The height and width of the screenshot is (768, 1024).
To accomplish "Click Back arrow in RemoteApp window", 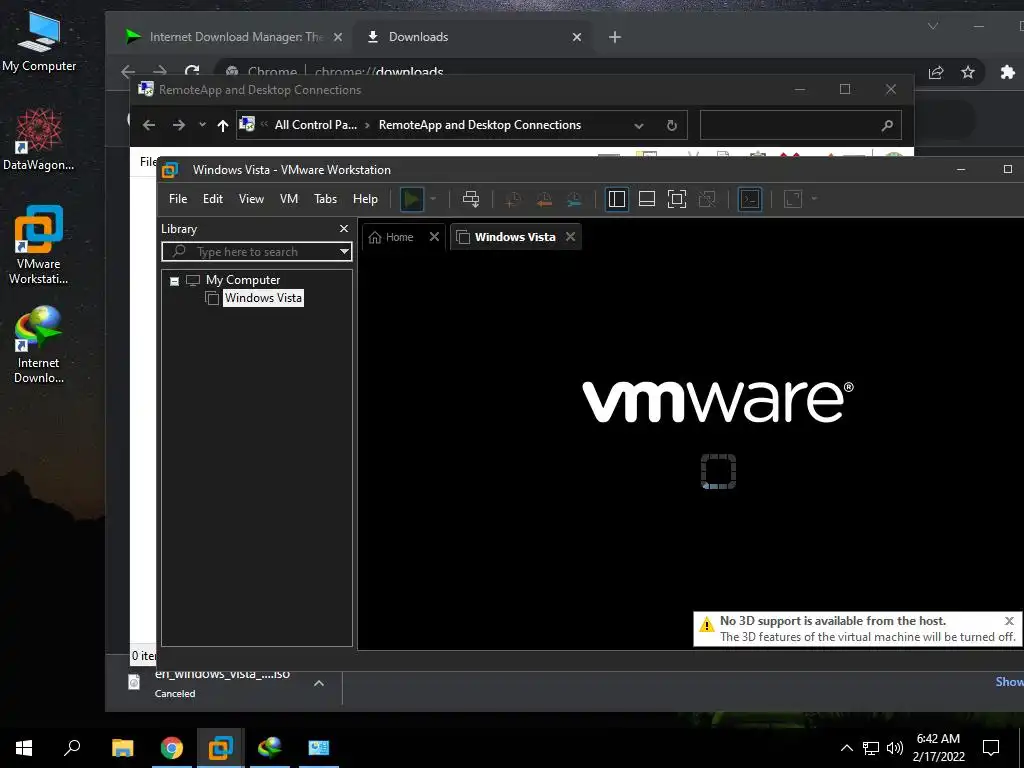I will tap(149, 125).
